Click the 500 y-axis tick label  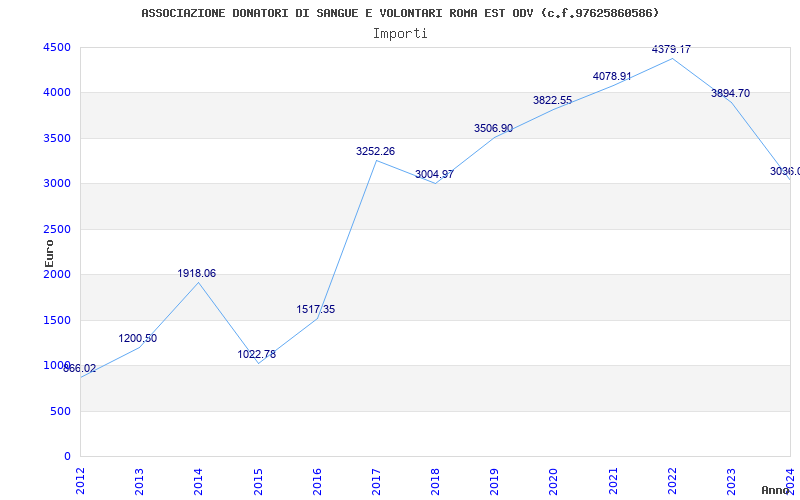[x=60, y=411]
